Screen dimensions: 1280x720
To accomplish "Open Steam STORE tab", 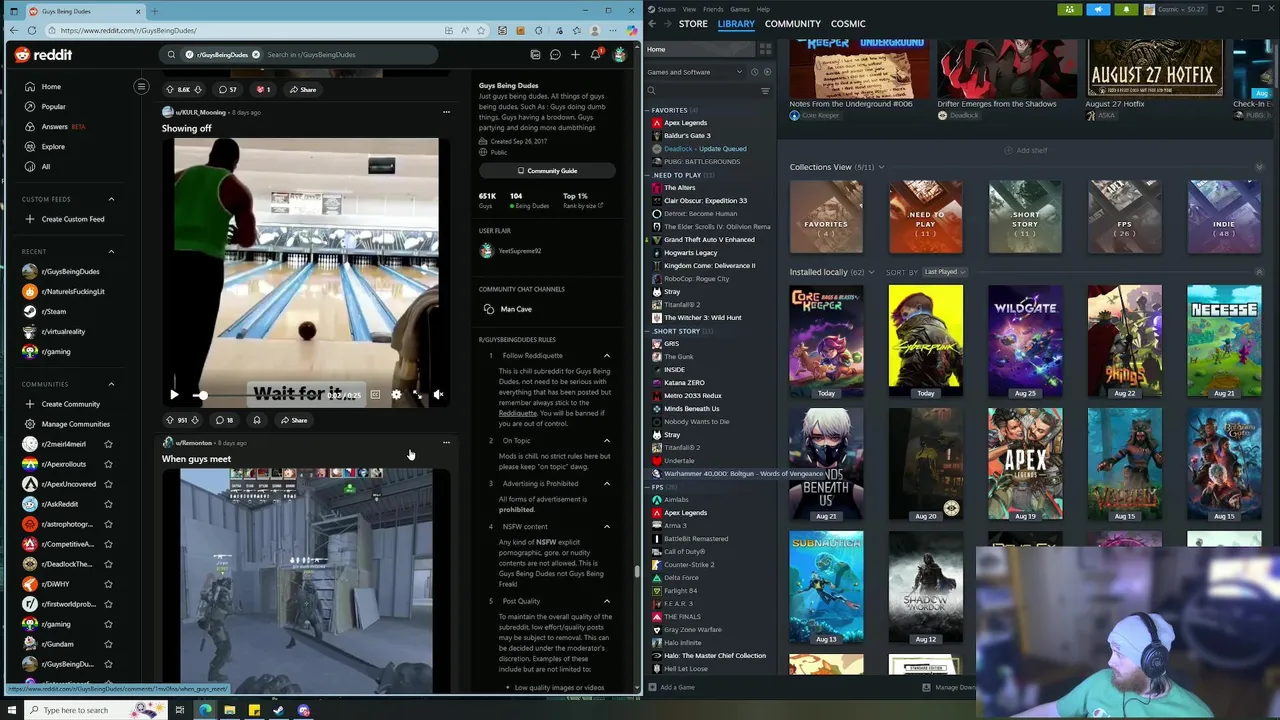I will [x=693, y=24].
